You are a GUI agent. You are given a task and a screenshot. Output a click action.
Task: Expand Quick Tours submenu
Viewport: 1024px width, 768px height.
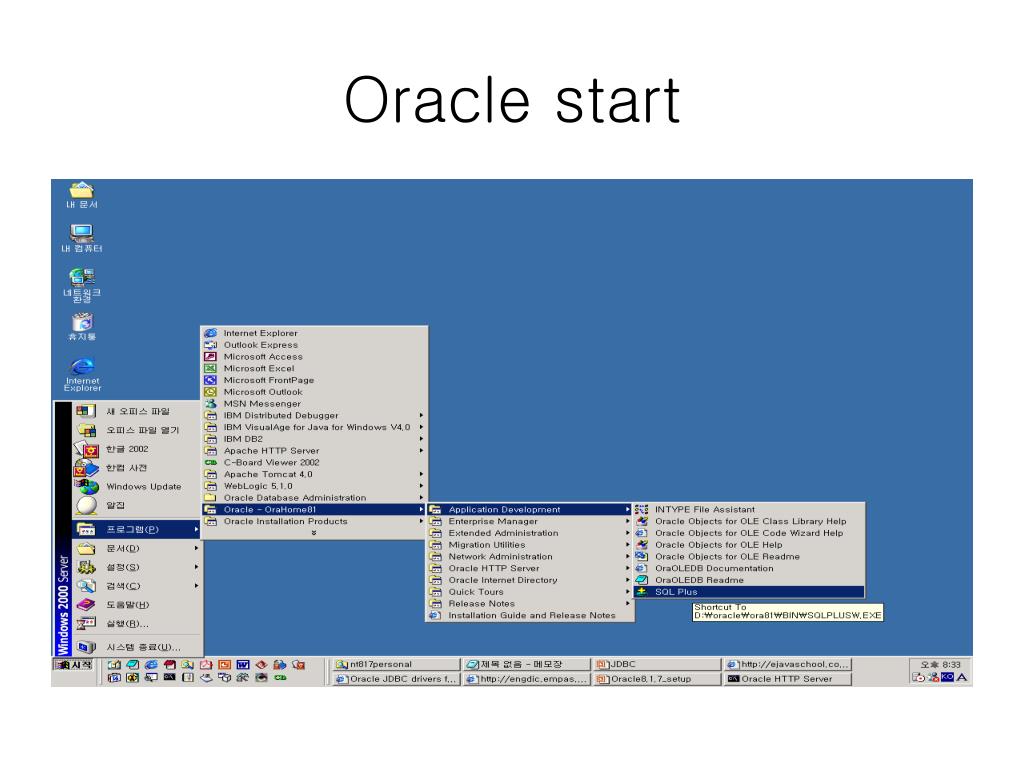(530, 592)
